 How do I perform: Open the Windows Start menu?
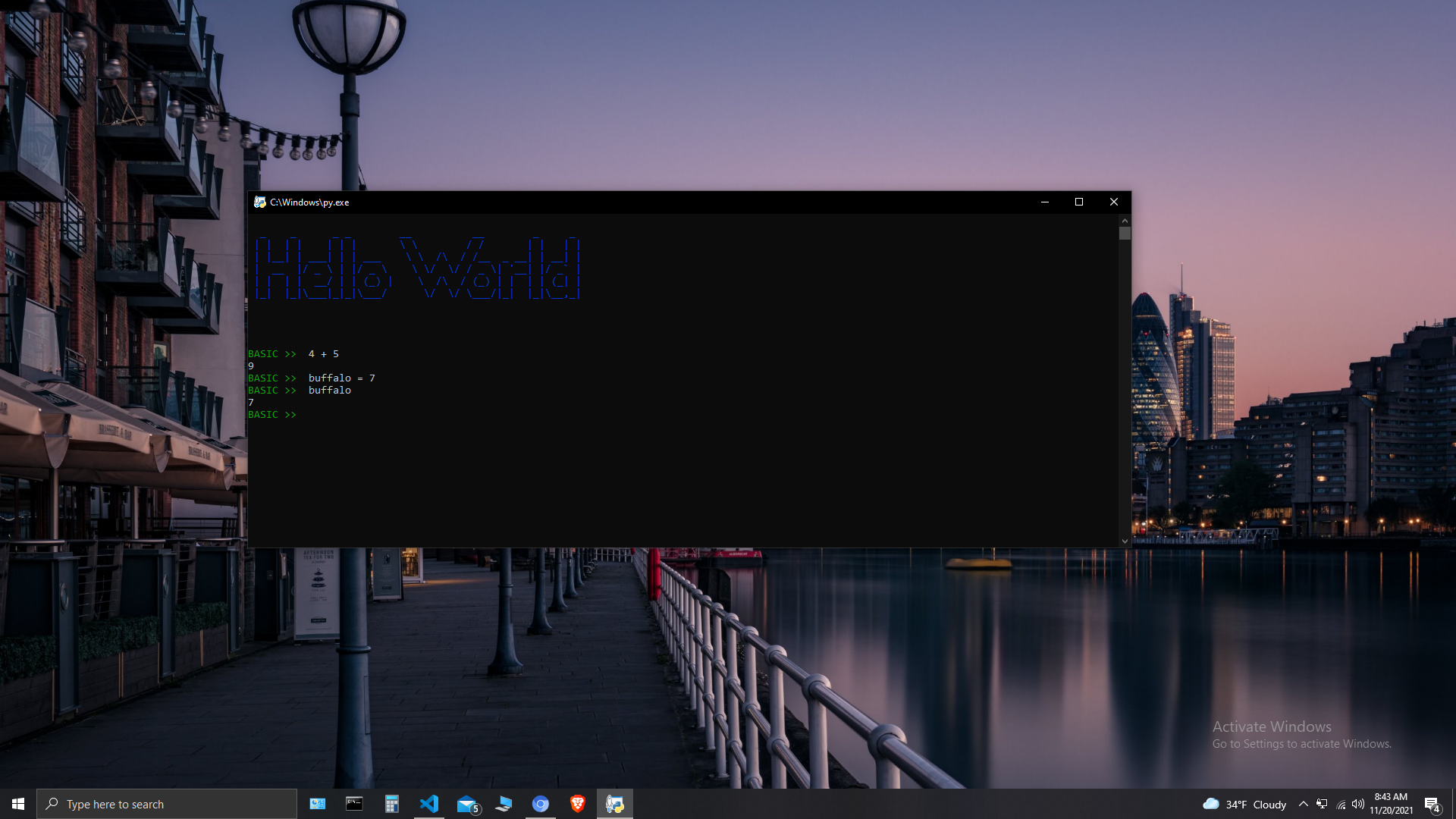(x=18, y=804)
